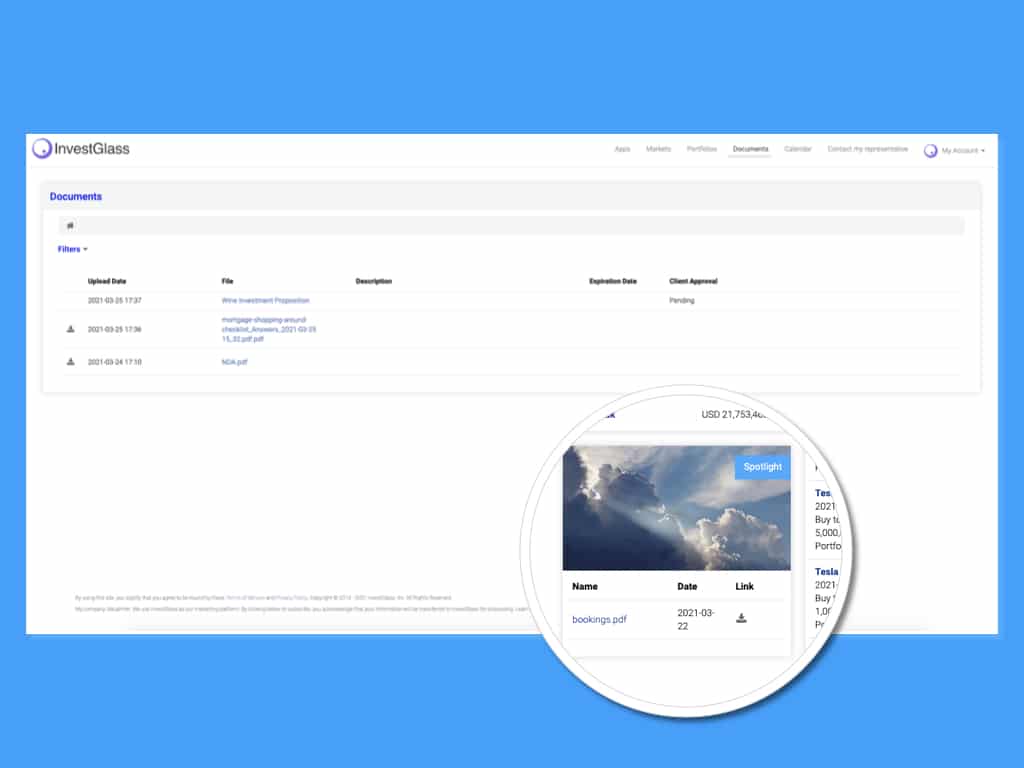Select the Documents navigation tab

tap(750, 150)
